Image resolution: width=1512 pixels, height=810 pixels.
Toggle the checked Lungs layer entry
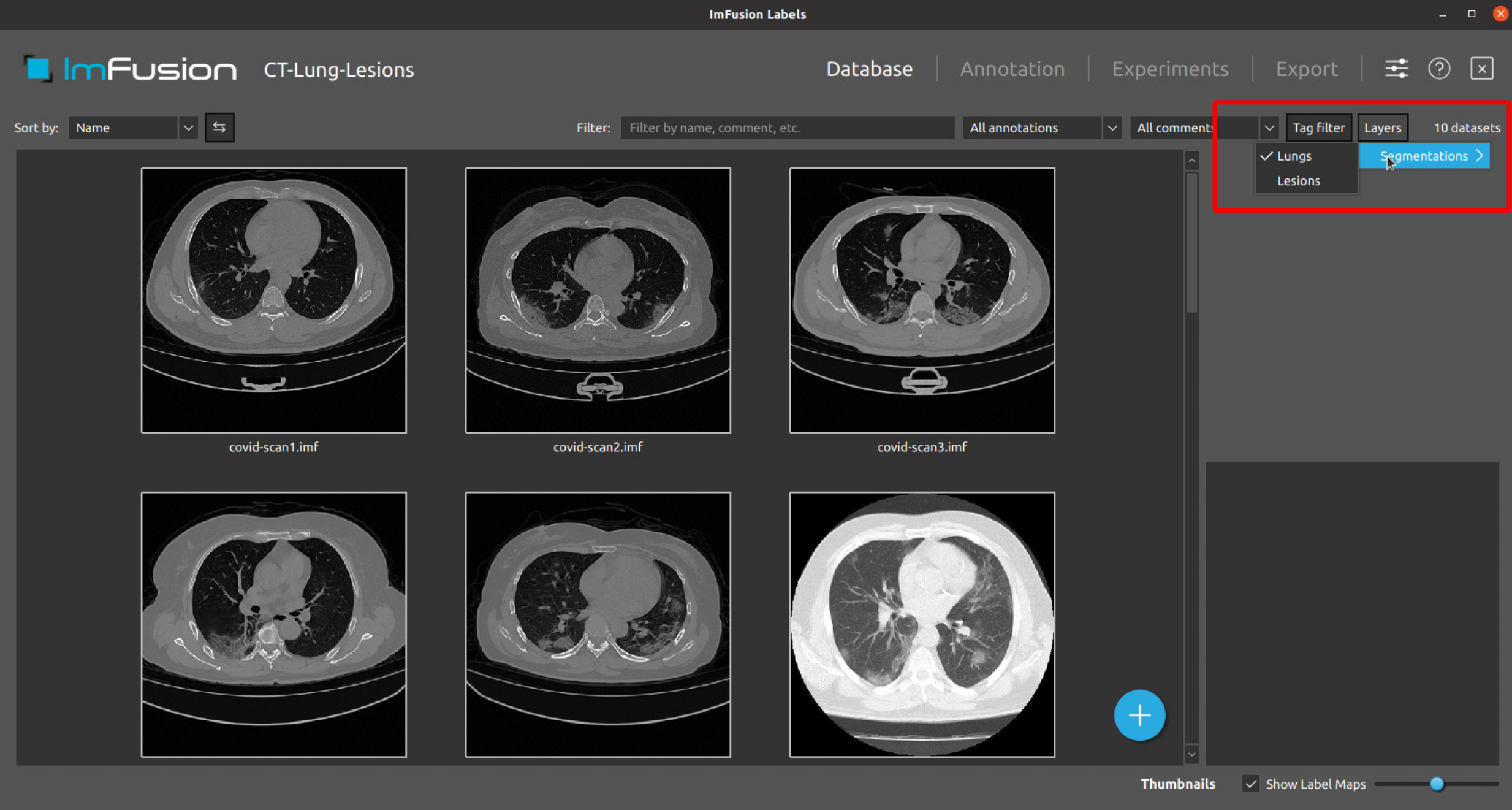1306,156
